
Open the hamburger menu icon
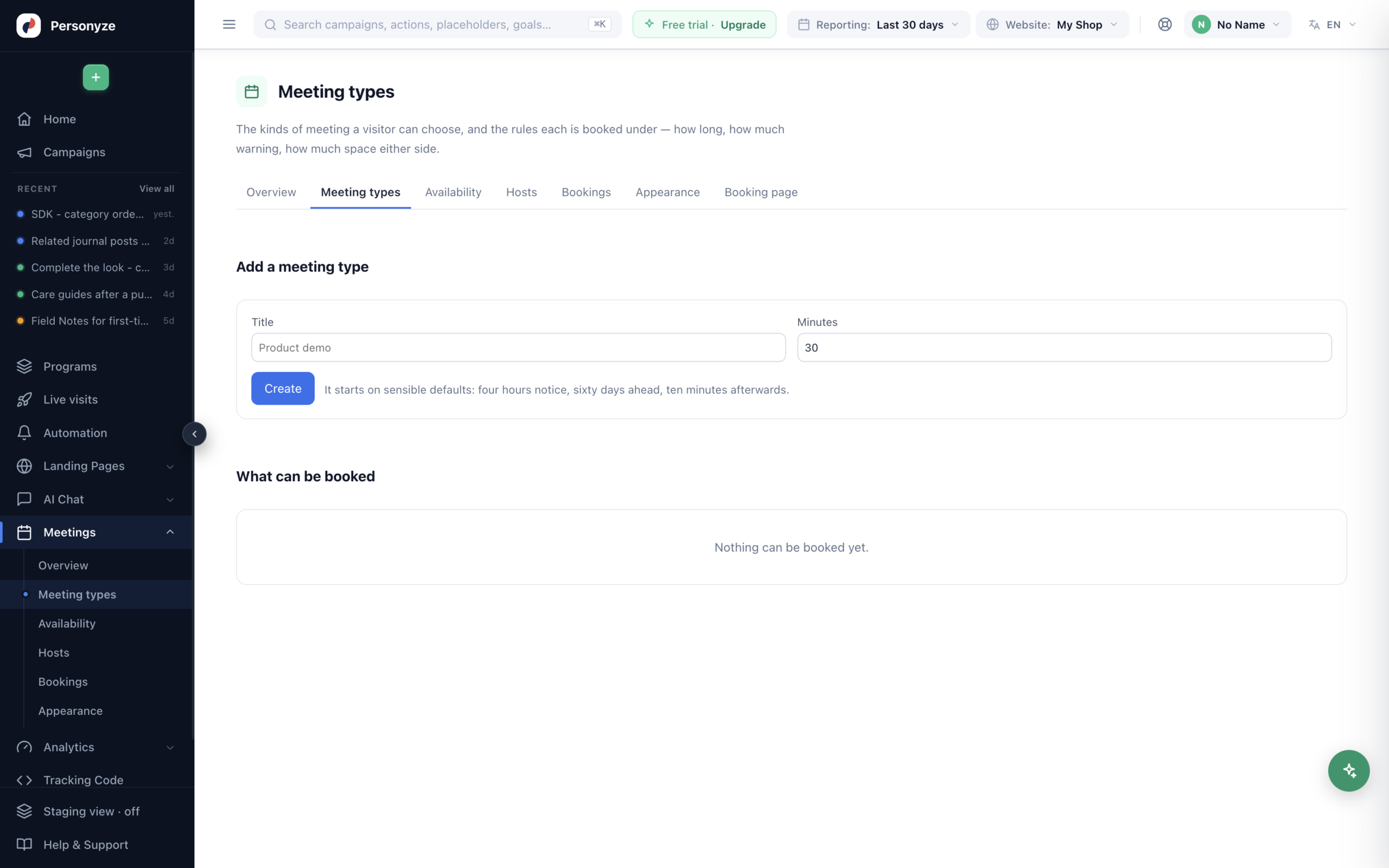click(x=229, y=24)
